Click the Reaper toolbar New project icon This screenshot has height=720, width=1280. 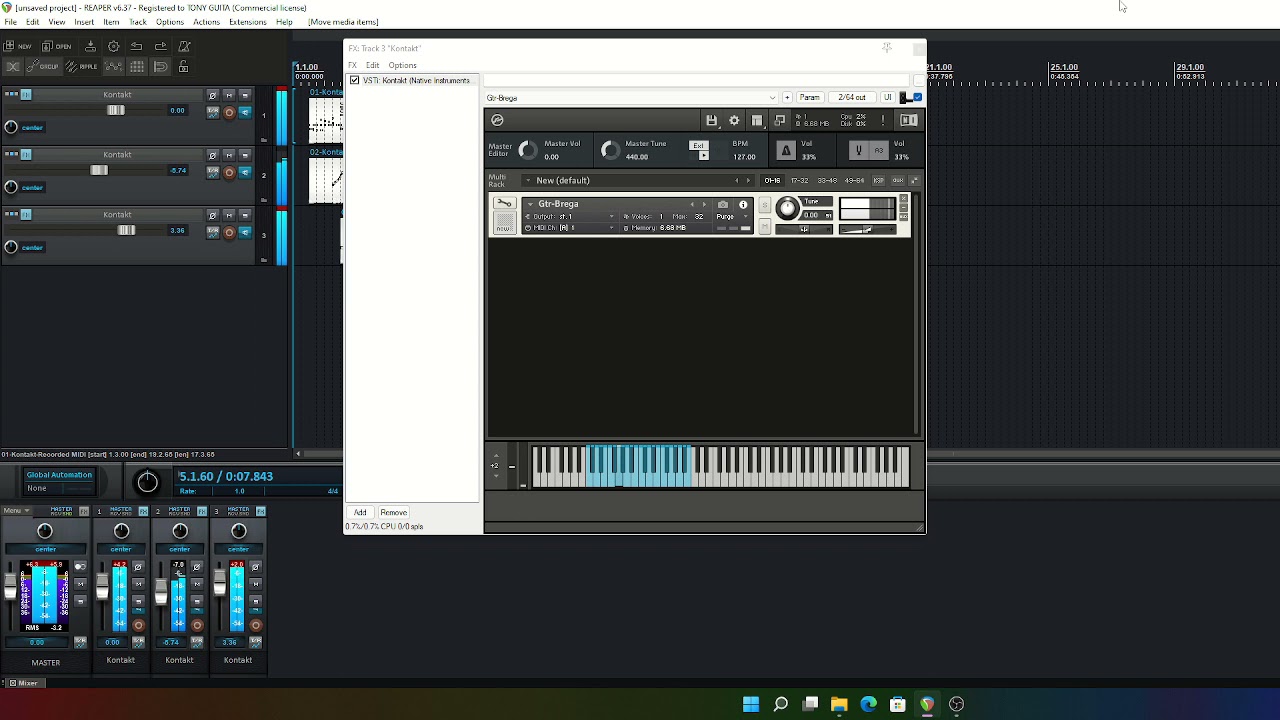[x=18, y=46]
